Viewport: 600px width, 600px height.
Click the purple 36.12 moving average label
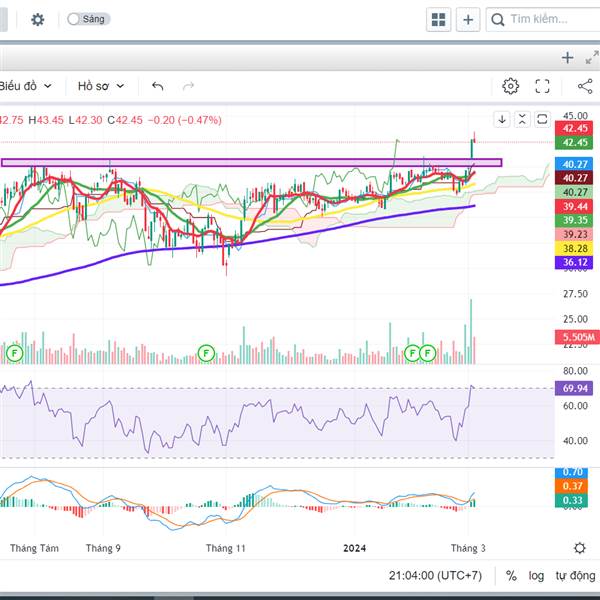click(x=574, y=262)
